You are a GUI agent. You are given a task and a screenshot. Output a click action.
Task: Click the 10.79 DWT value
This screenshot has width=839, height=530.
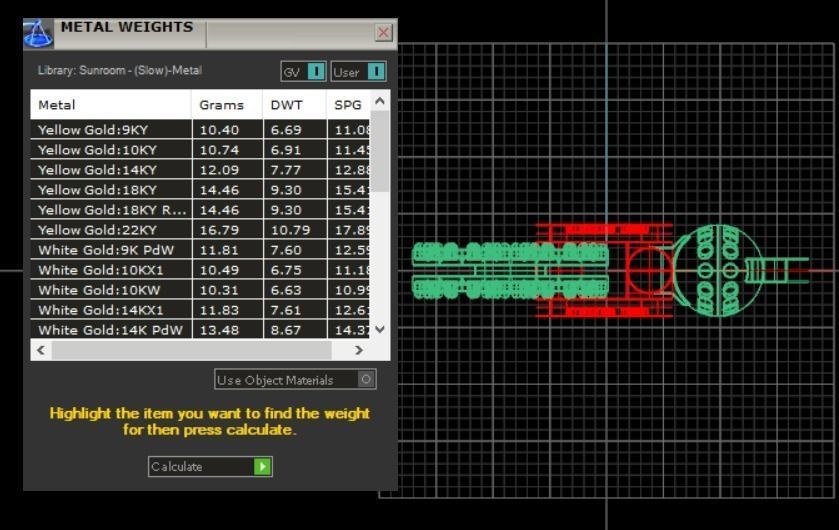(x=291, y=230)
